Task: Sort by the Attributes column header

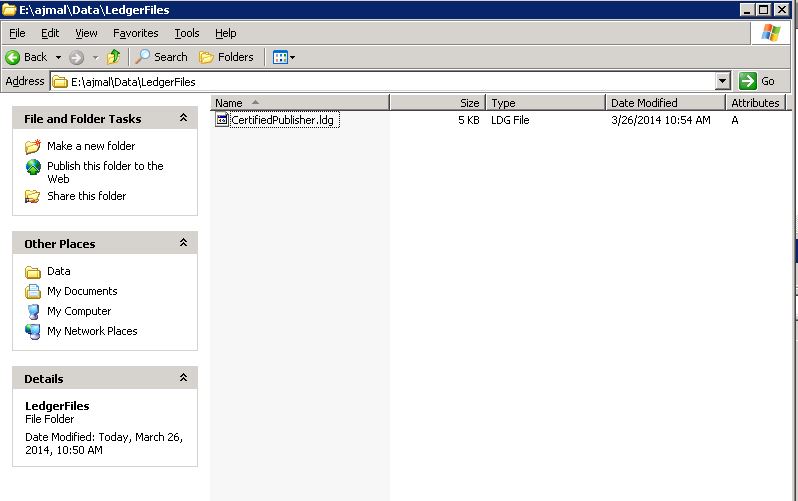Action: point(755,103)
